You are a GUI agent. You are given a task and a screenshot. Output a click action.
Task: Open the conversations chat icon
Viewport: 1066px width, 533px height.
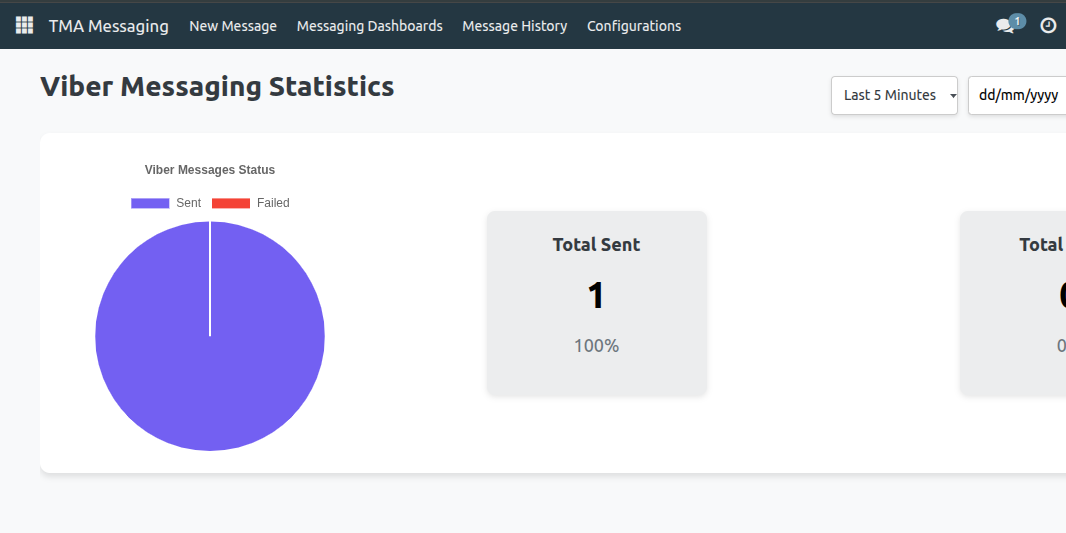pyautogui.click(x=1004, y=27)
